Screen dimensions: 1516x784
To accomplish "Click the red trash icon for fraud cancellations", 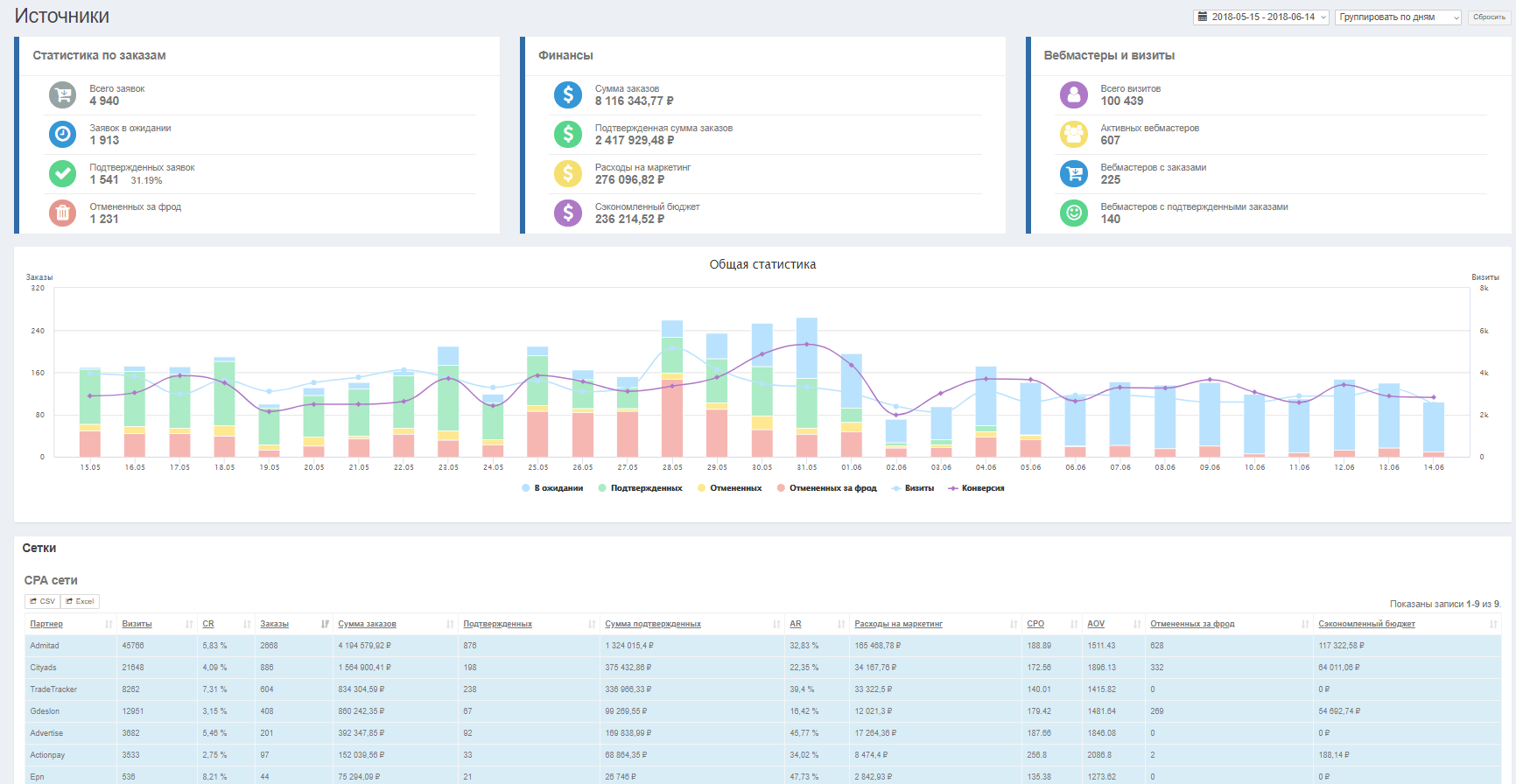I will tap(62, 213).
